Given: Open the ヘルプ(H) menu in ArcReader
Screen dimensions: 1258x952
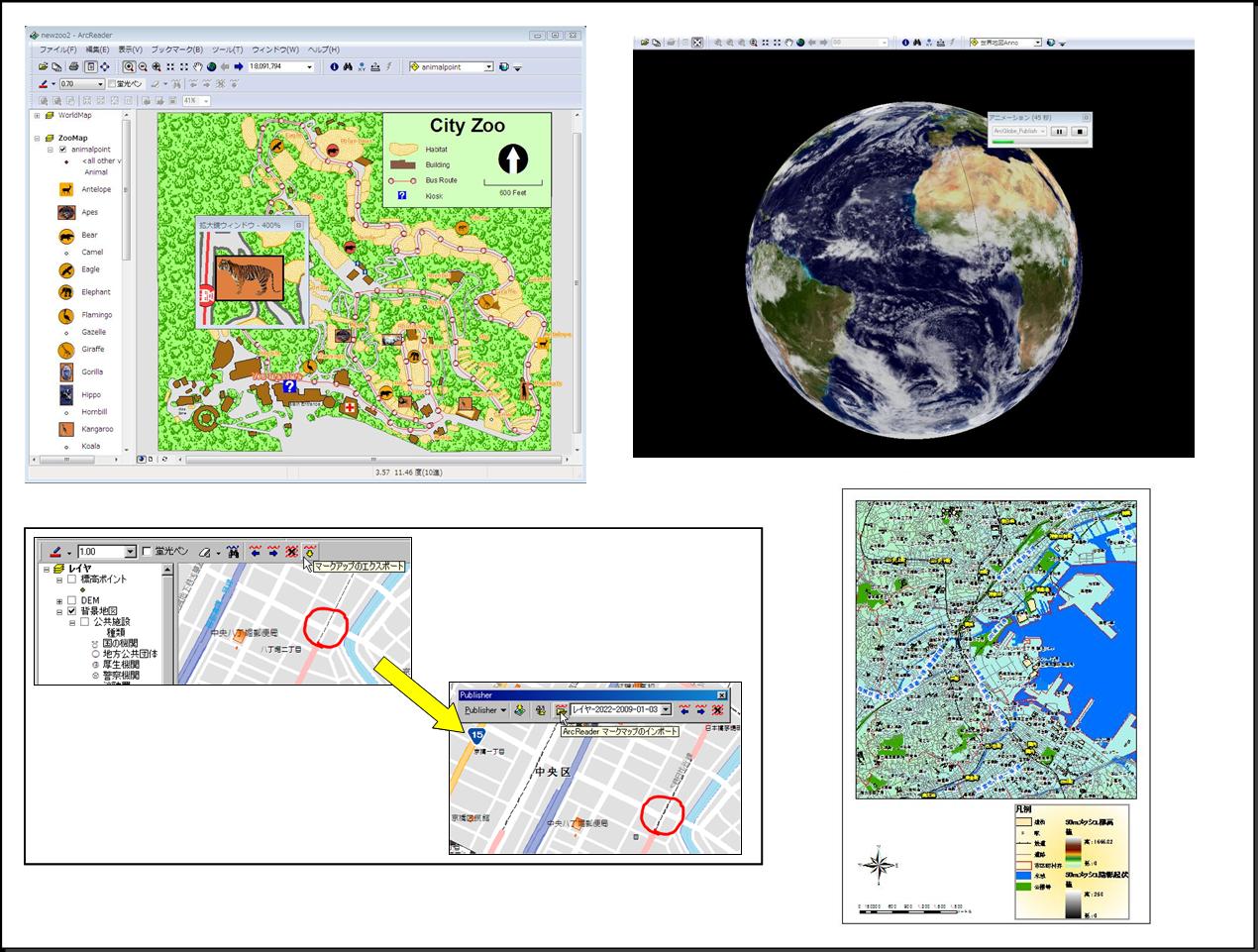Looking at the screenshot, I should click(x=323, y=50).
